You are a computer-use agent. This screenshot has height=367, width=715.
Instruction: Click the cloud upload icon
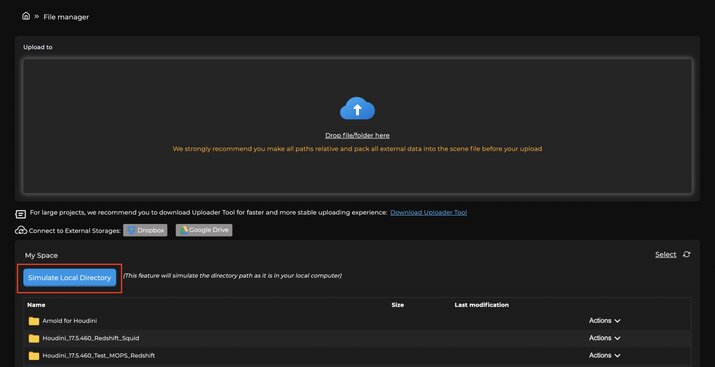(358, 109)
